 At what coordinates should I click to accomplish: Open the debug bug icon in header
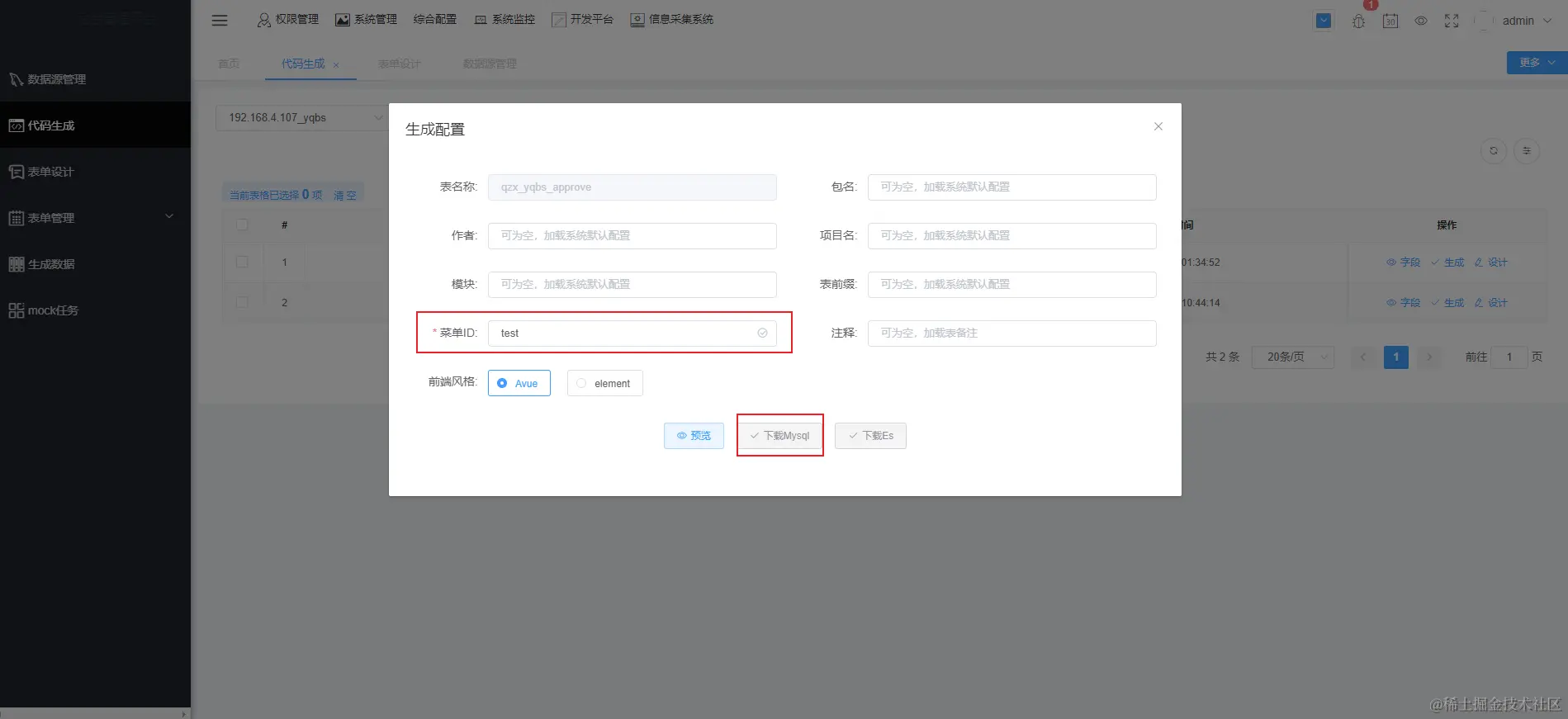[x=1358, y=21]
